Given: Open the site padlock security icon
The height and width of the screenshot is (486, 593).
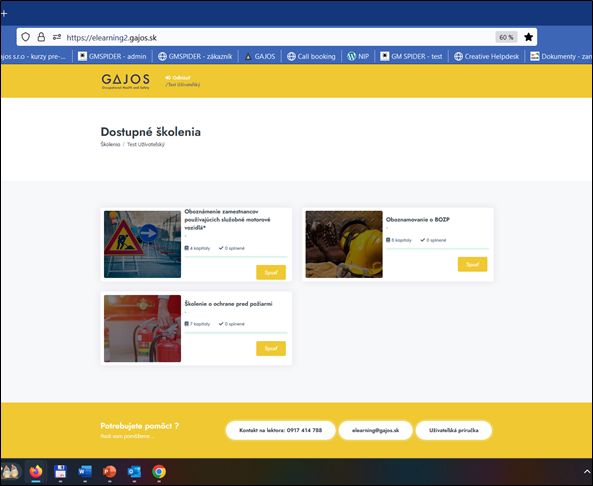Looking at the screenshot, I should [41, 37].
